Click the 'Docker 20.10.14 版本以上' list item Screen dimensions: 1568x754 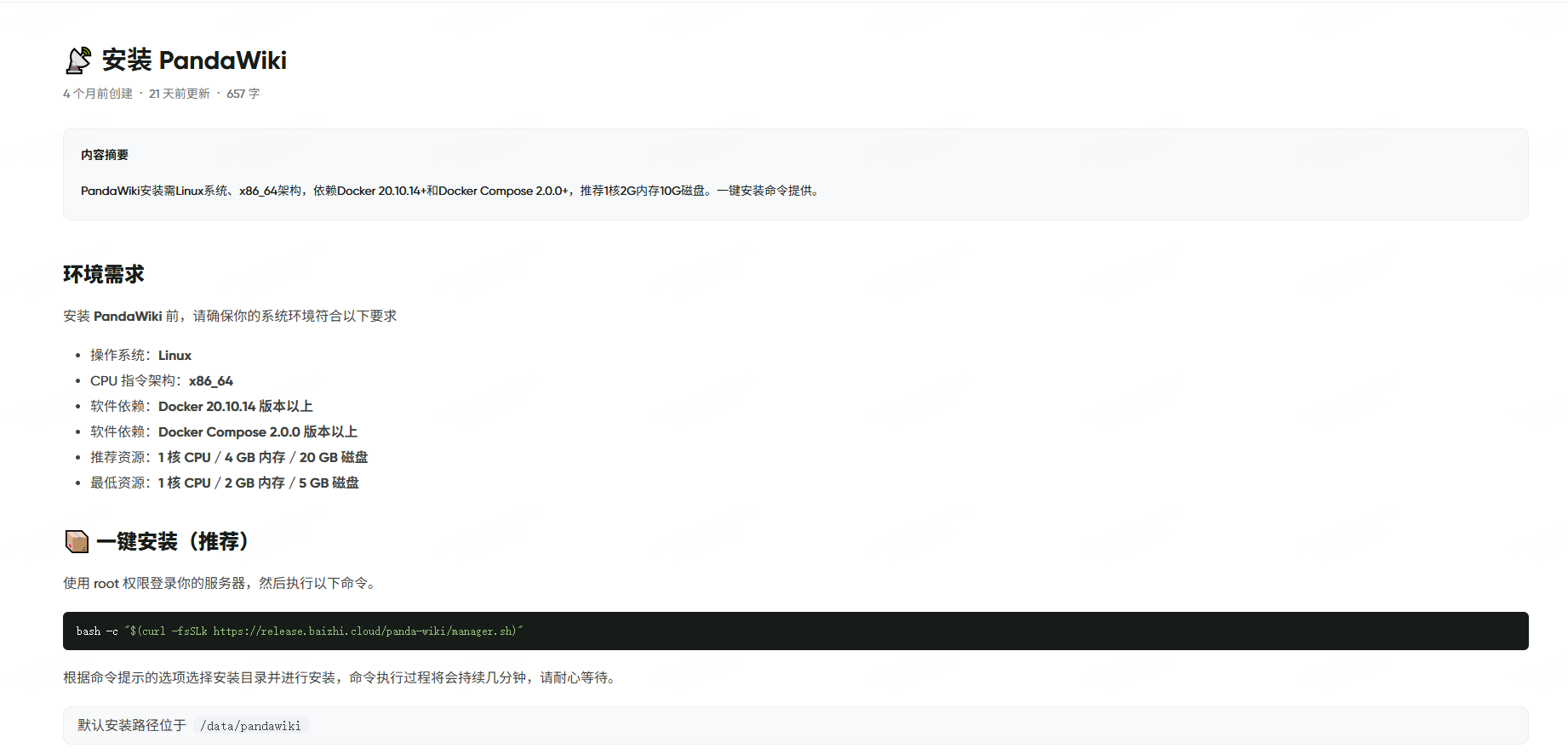click(x=202, y=406)
